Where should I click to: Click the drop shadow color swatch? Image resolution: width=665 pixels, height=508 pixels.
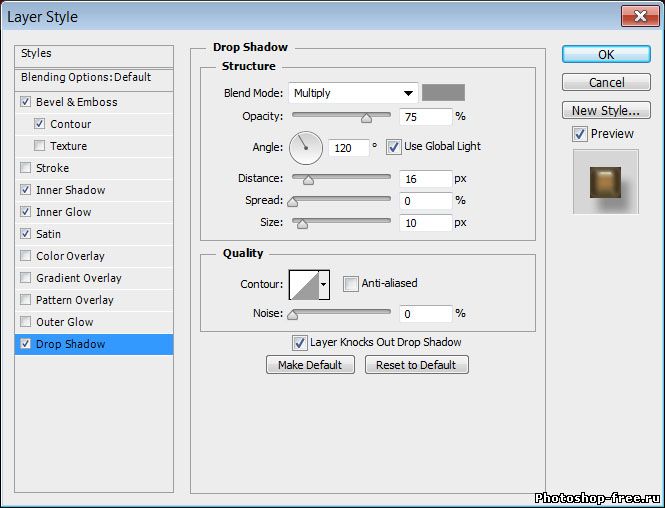click(443, 93)
